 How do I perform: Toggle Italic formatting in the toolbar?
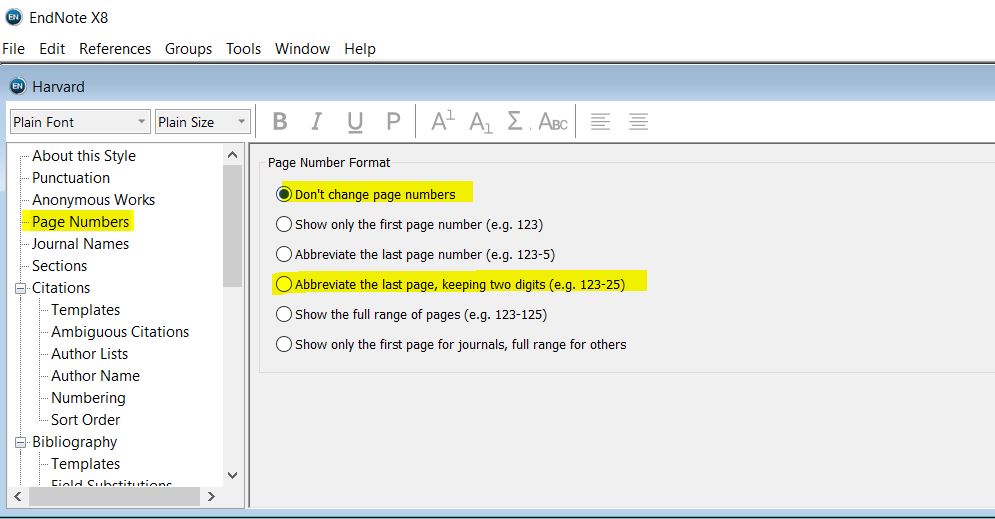[316, 121]
